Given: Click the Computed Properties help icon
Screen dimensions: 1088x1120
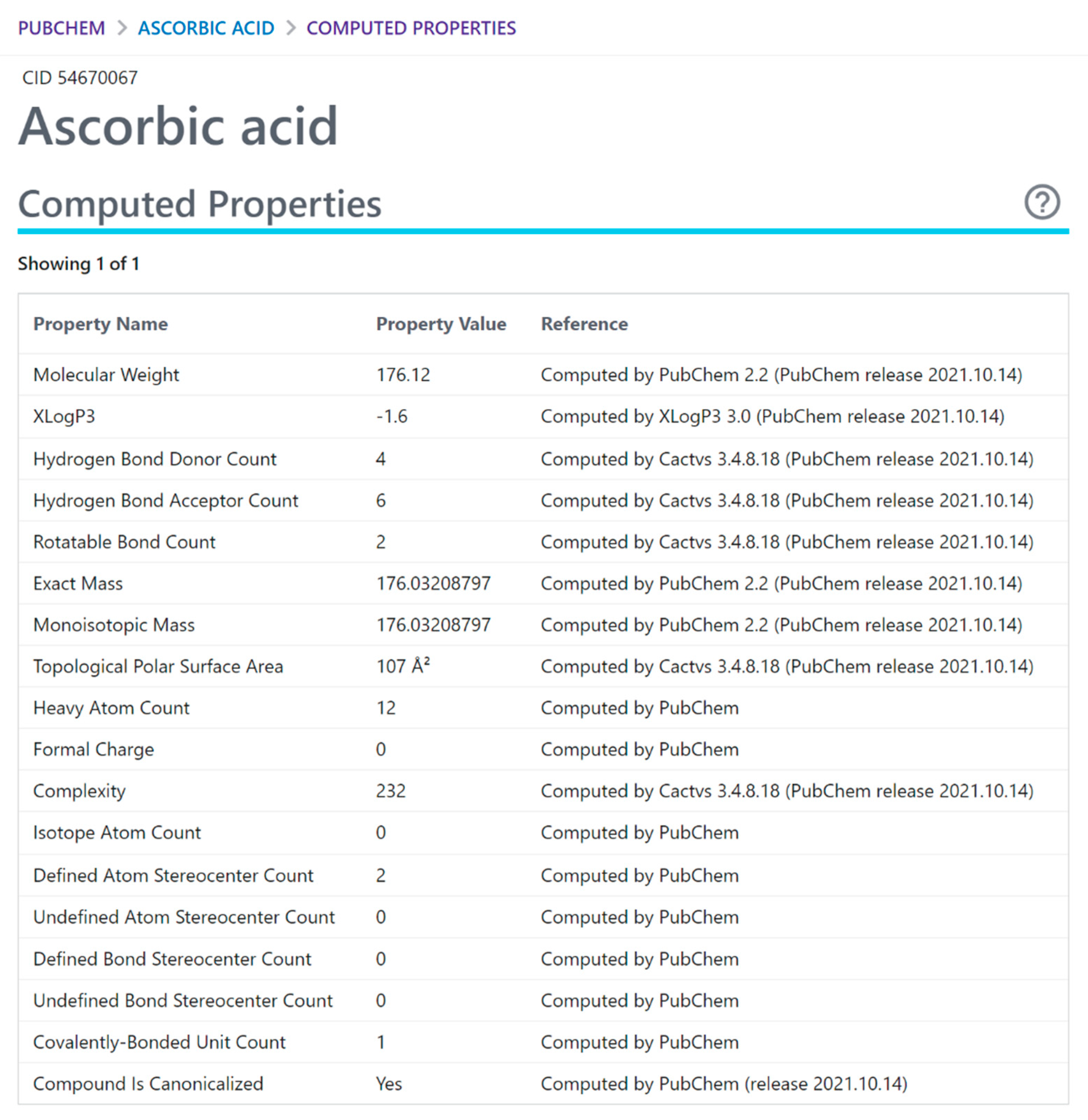Looking at the screenshot, I should point(1041,202).
